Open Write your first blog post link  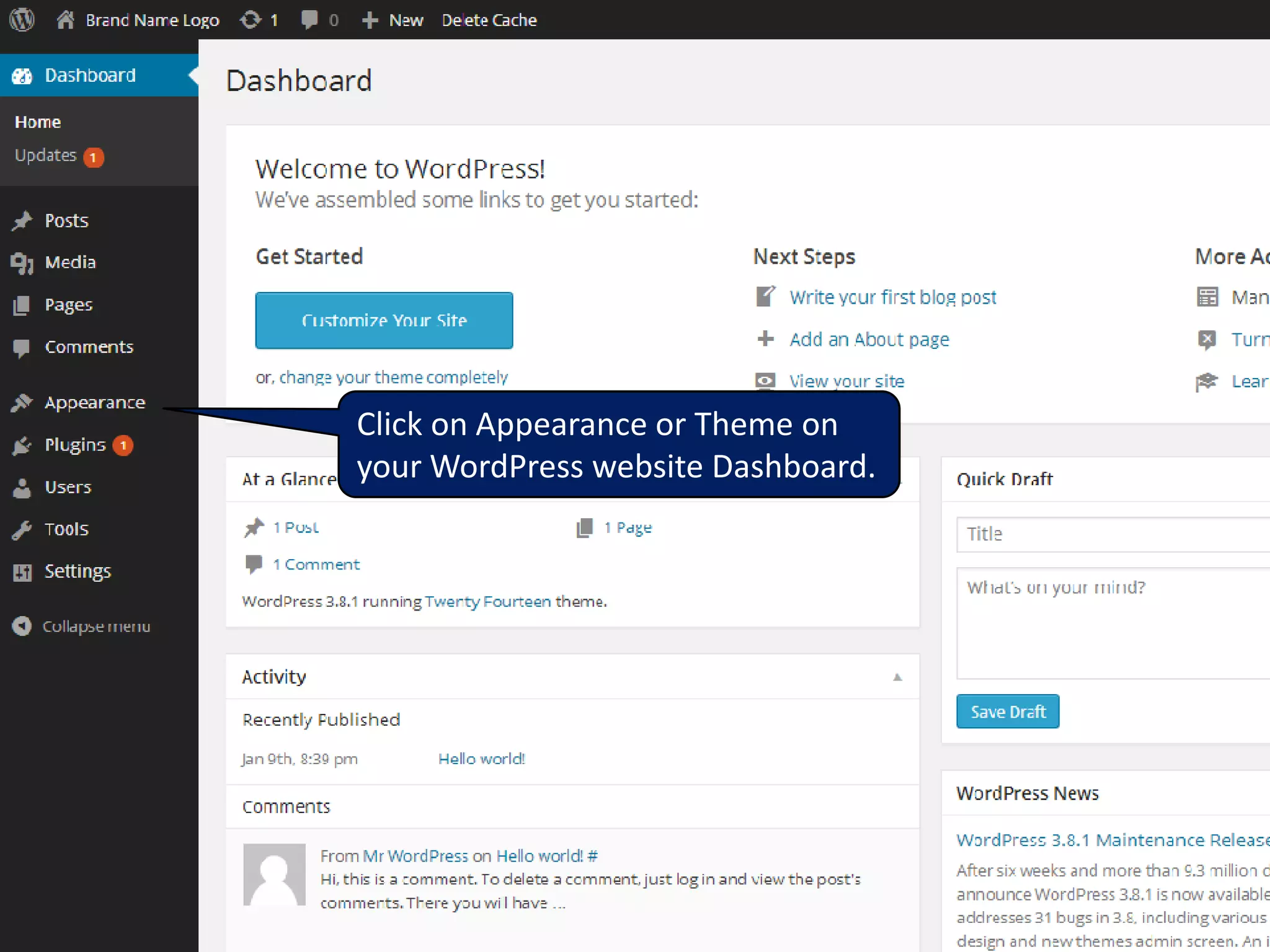(893, 297)
